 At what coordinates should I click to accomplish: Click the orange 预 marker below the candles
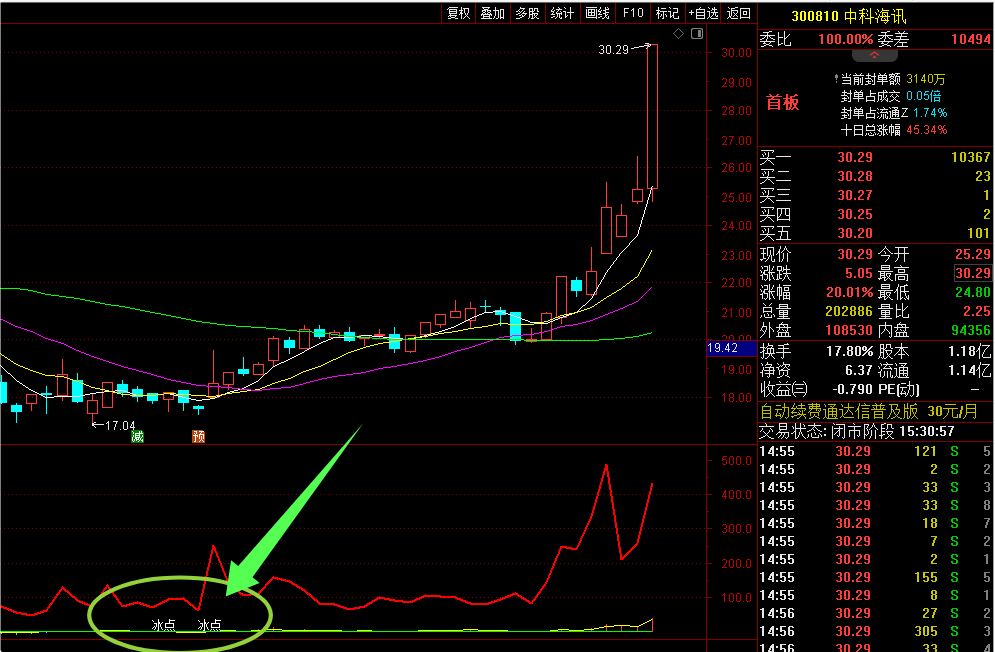pos(199,437)
